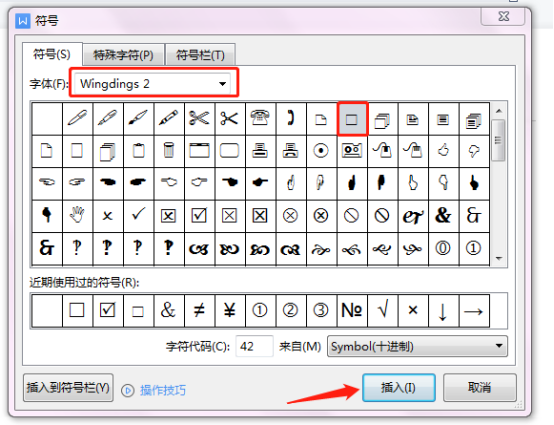Select the telephone handset symbol

(x=290, y=118)
